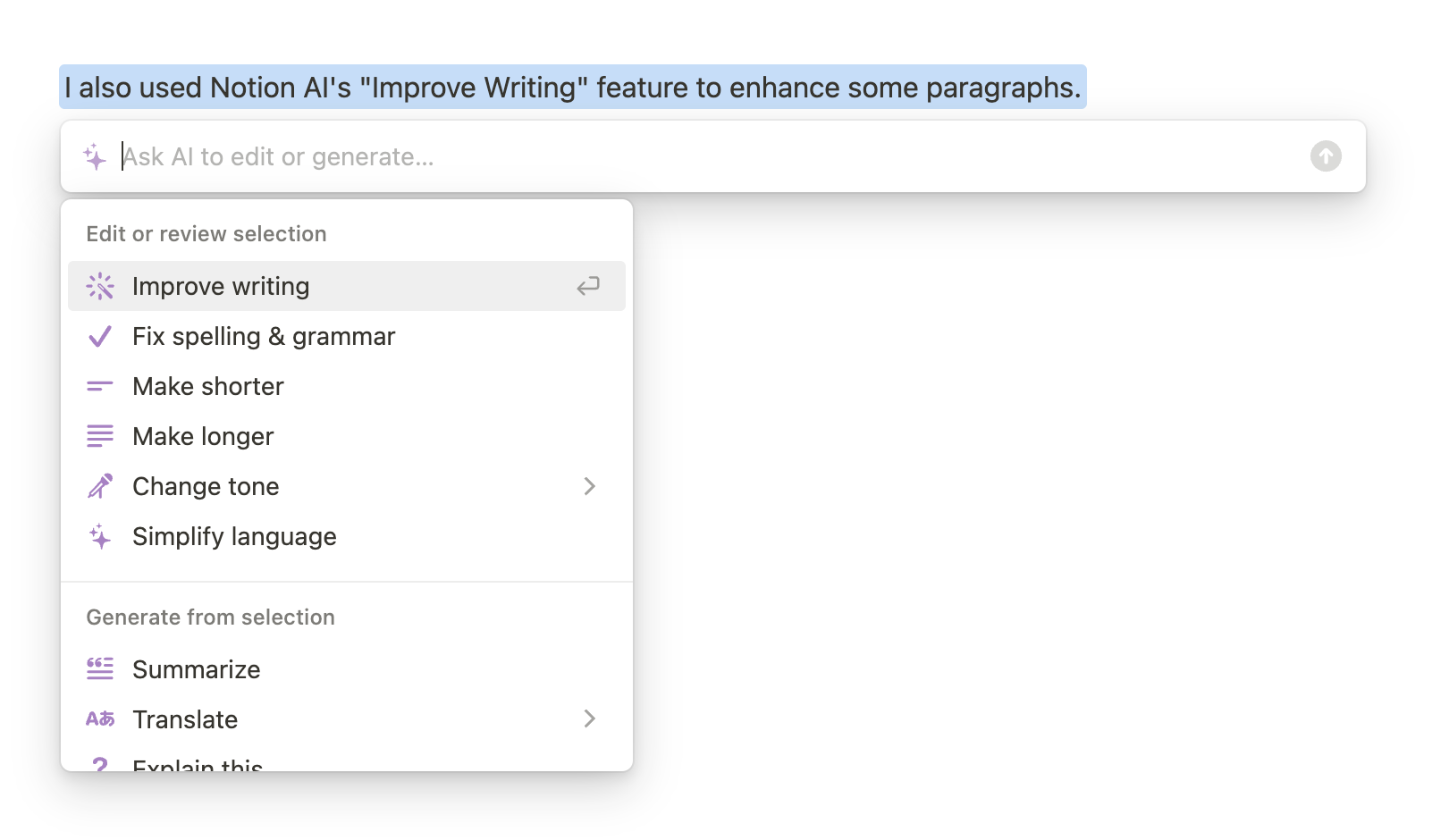Choose Summarize from the menu

tap(197, 669)
